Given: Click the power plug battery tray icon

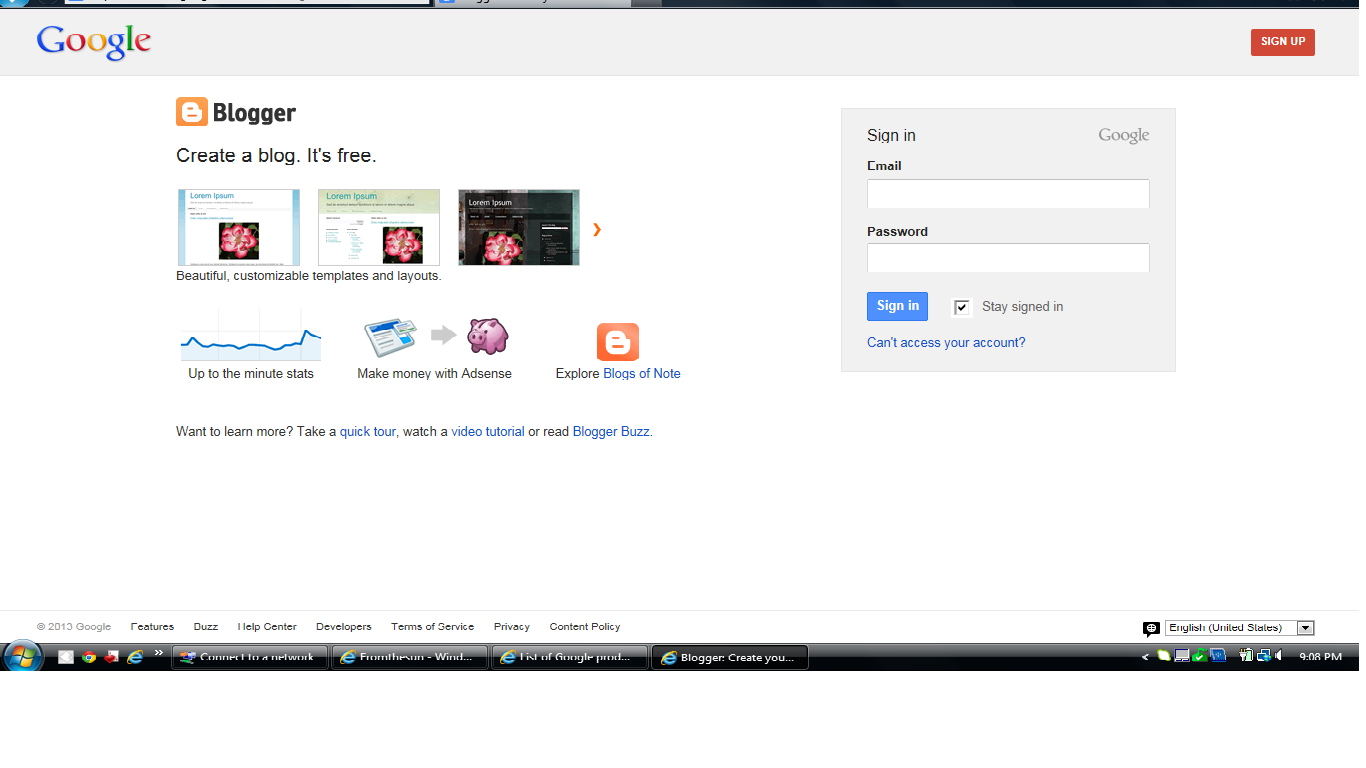Looking at the screenshot, I should pyautogui.click(x=1247, y=656).
